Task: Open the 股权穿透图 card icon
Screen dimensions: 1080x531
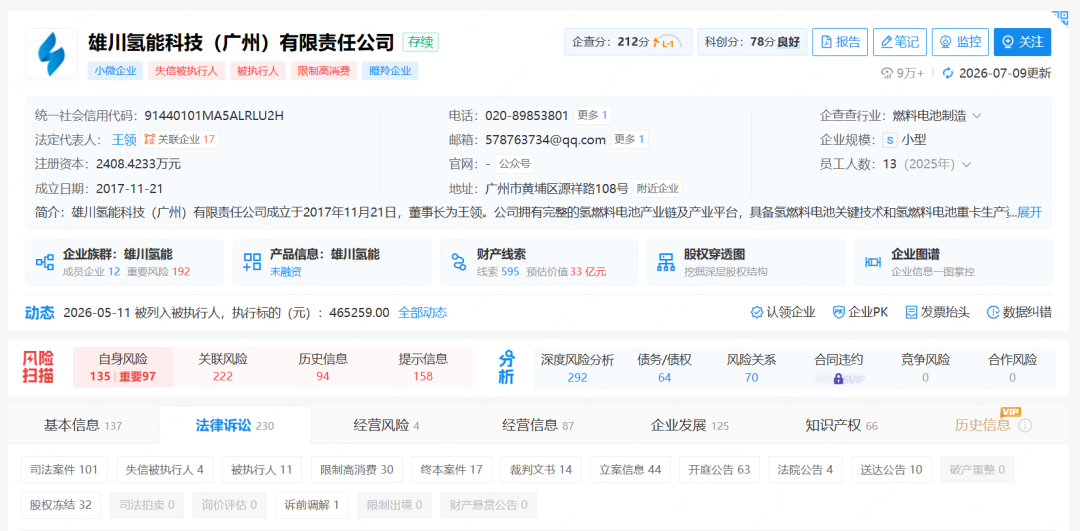Action: click(666, 262)
